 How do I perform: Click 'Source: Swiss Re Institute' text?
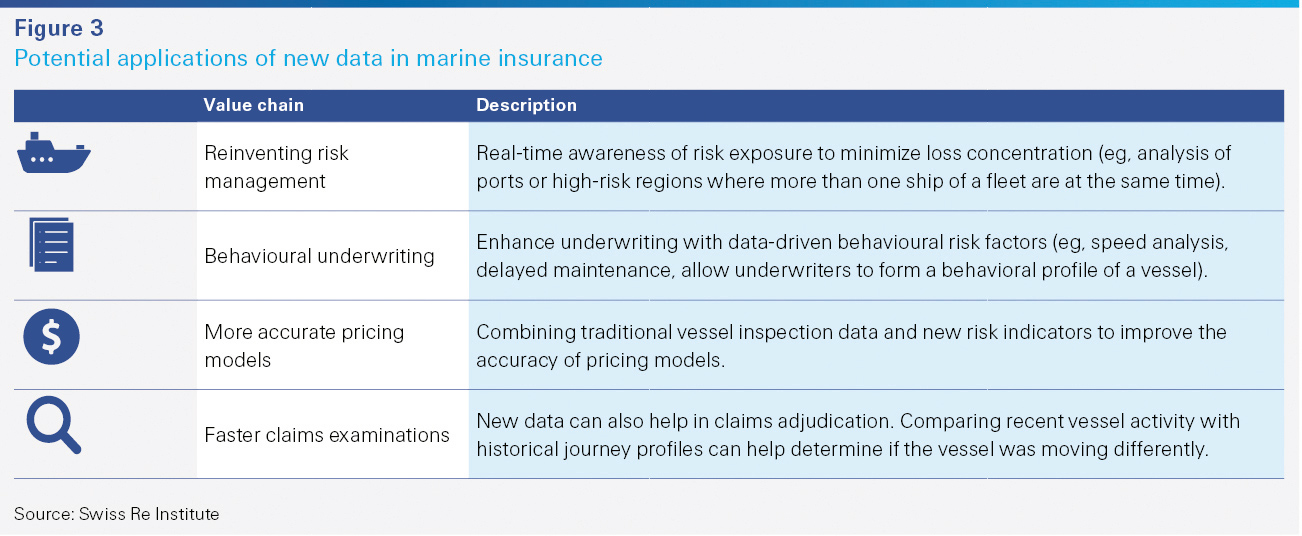pos(116,514)
